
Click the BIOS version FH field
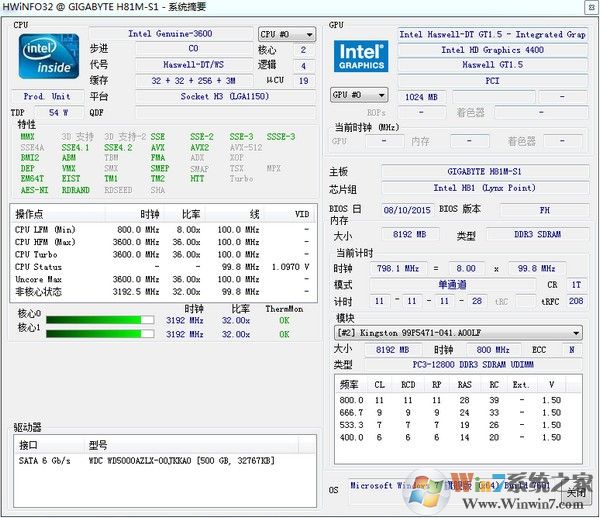(x=545, y=210)
